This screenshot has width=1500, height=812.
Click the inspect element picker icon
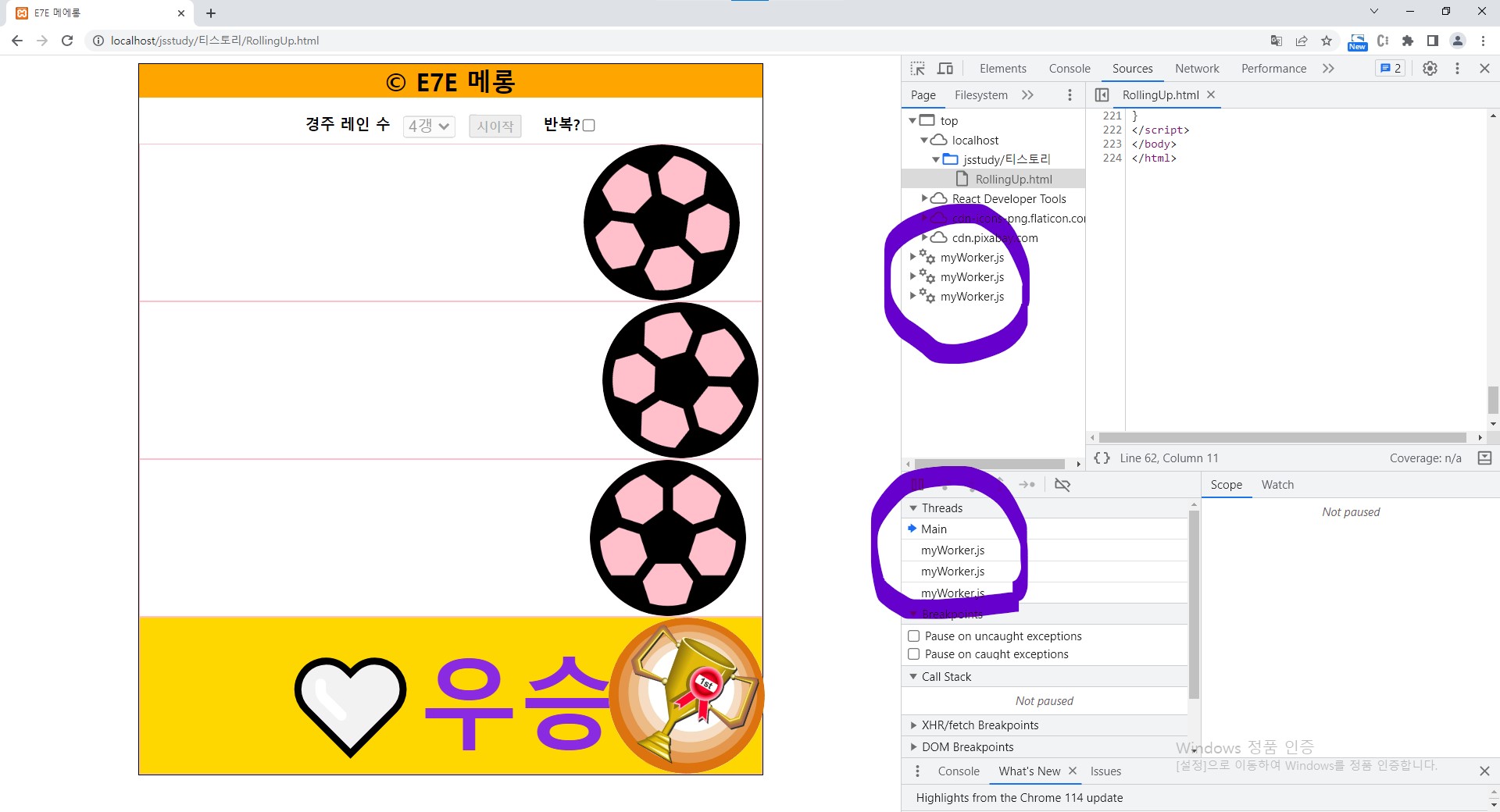coord(918,69)
